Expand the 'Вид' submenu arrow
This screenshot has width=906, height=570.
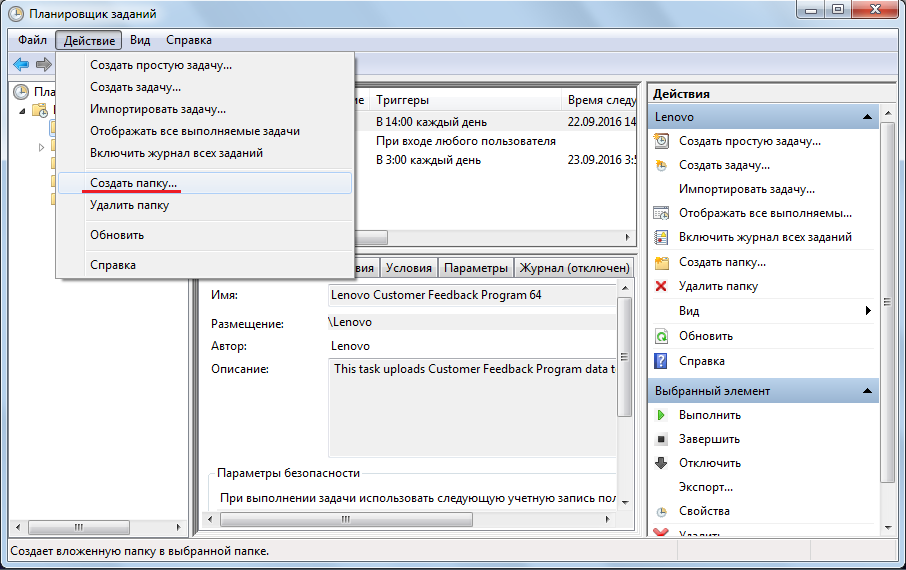tap(868, 310)
